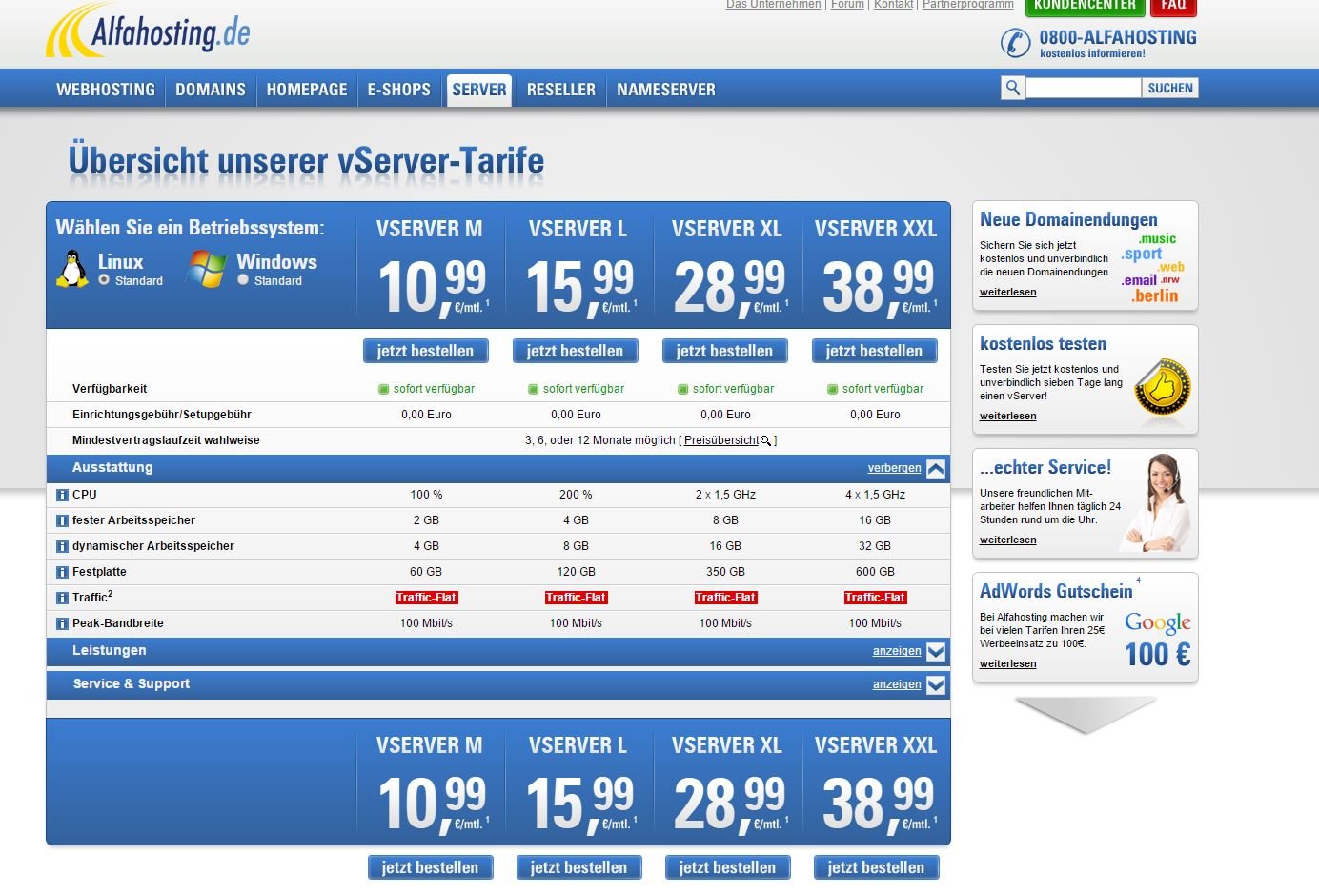This screenshot has height=896, width=1319.
Task: Click the phone hotline icon
Action: 1015,43
